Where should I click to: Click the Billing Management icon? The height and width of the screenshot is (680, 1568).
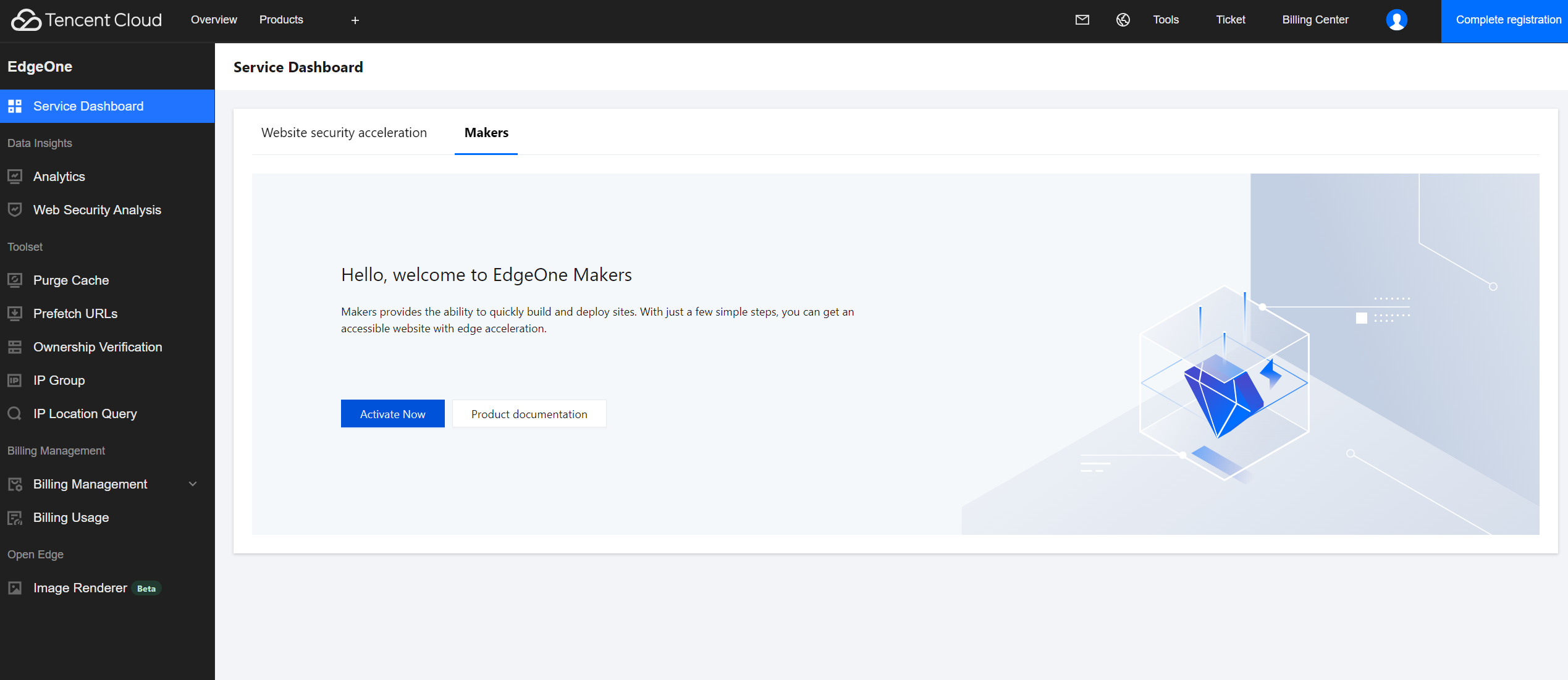15,484
